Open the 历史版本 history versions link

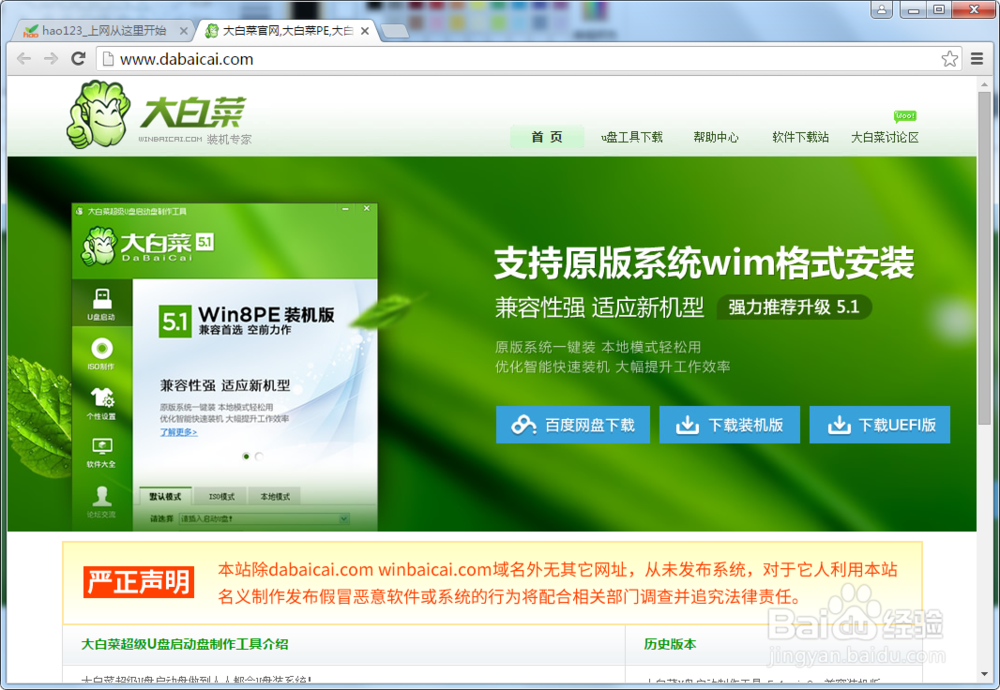[x=670, y=644]
